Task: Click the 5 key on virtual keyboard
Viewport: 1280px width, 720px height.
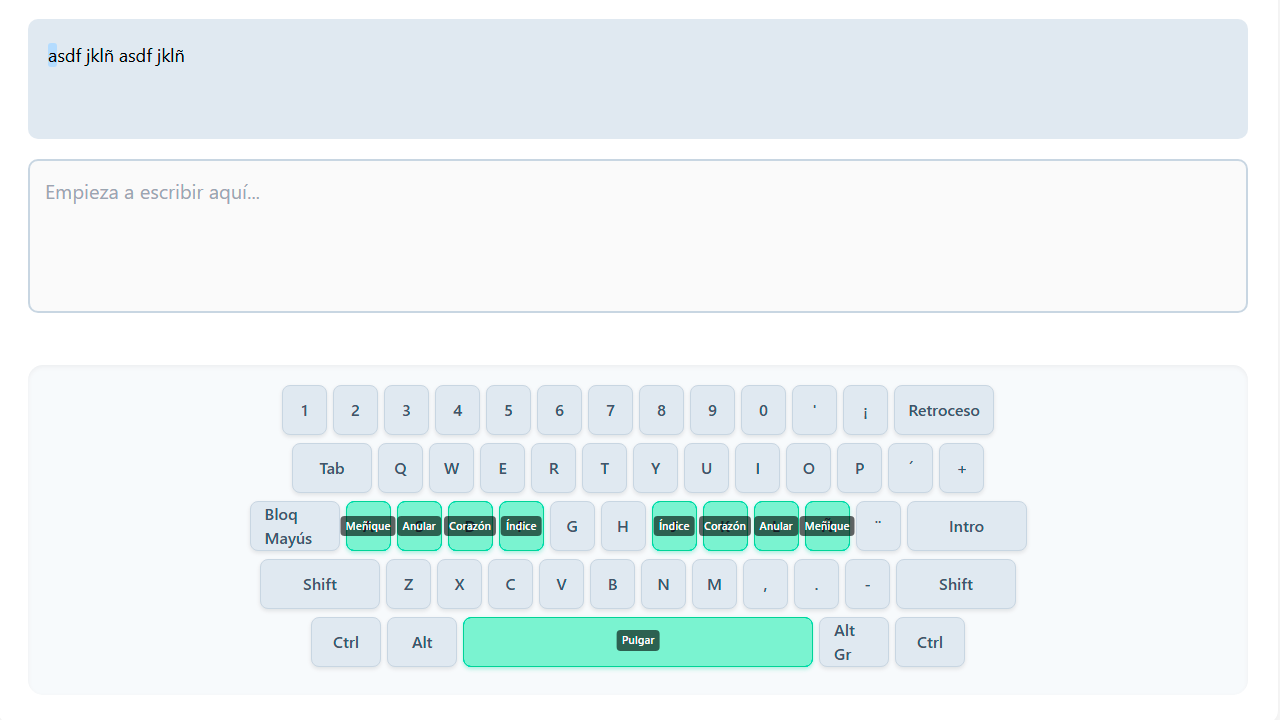Action: click(509, 410)
